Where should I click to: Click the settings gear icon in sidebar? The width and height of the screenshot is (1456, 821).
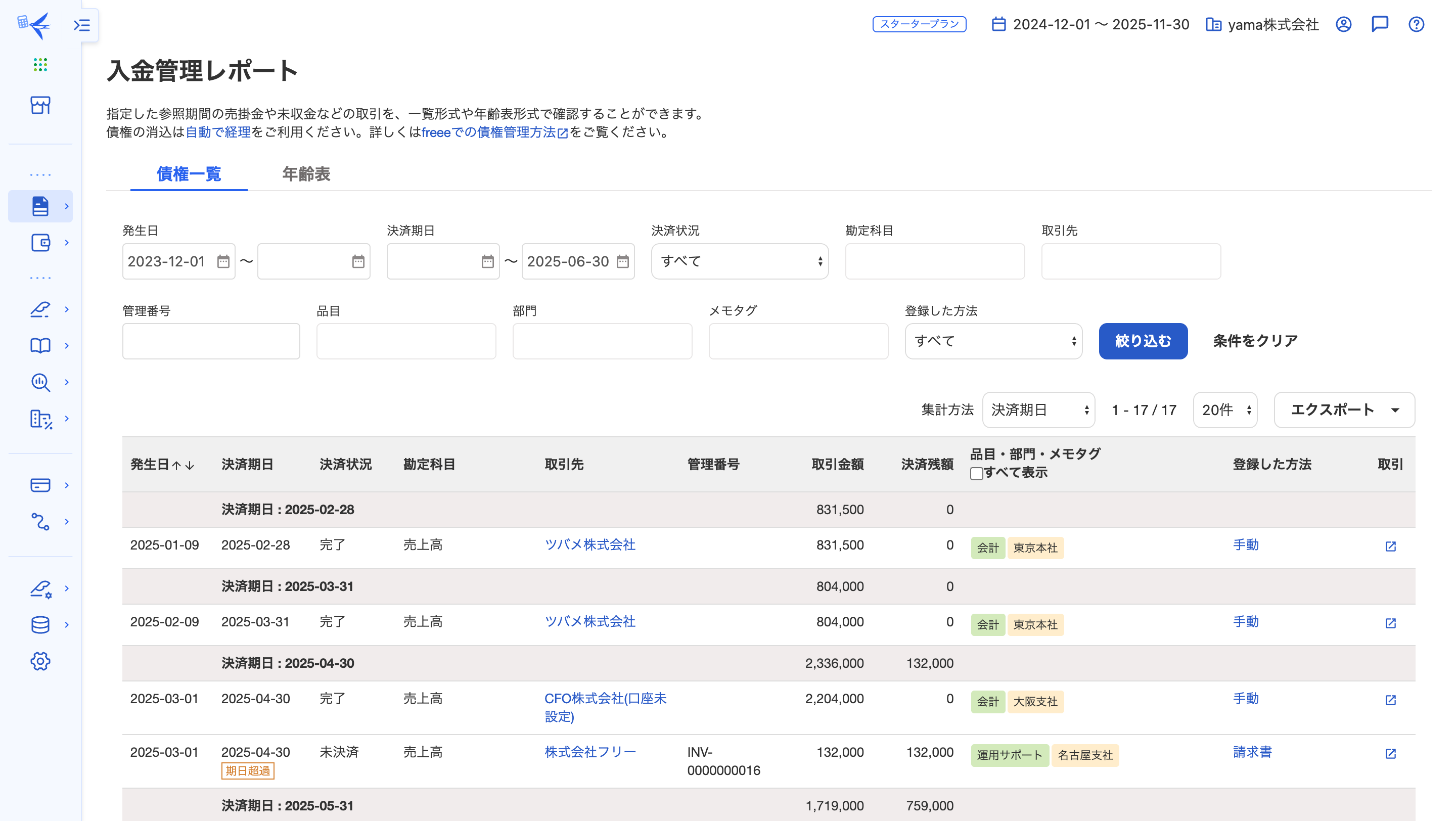pyautogui.click(x=40, y=661)
